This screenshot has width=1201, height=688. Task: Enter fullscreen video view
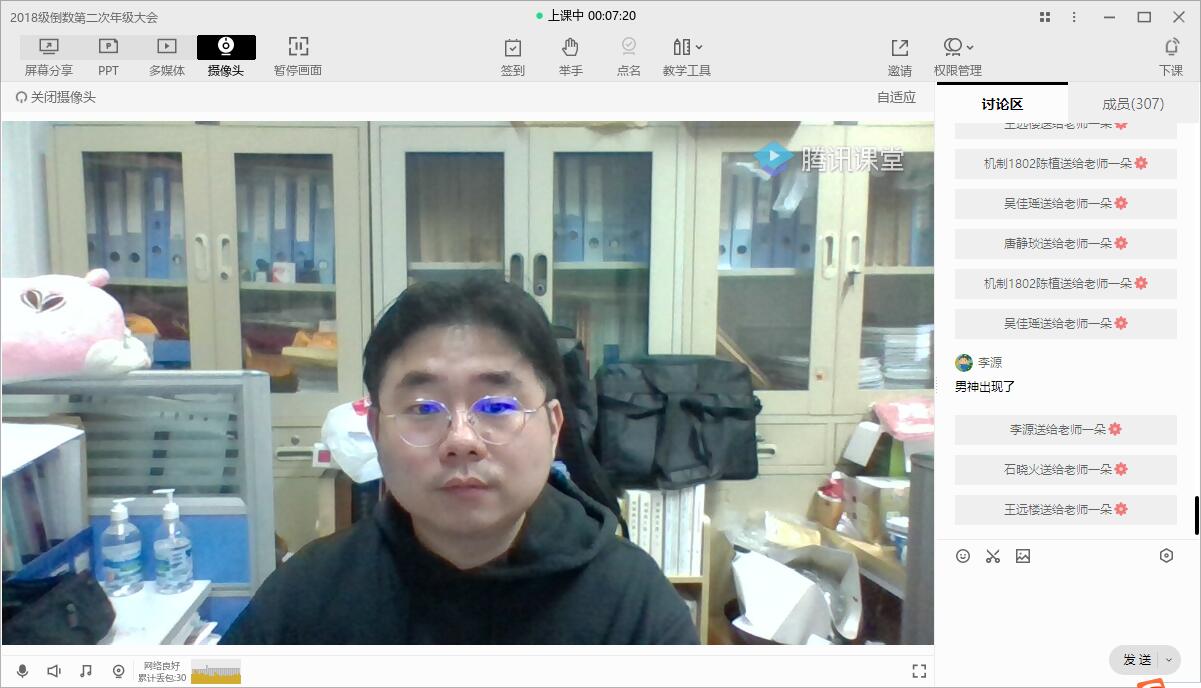pos(919,671)
